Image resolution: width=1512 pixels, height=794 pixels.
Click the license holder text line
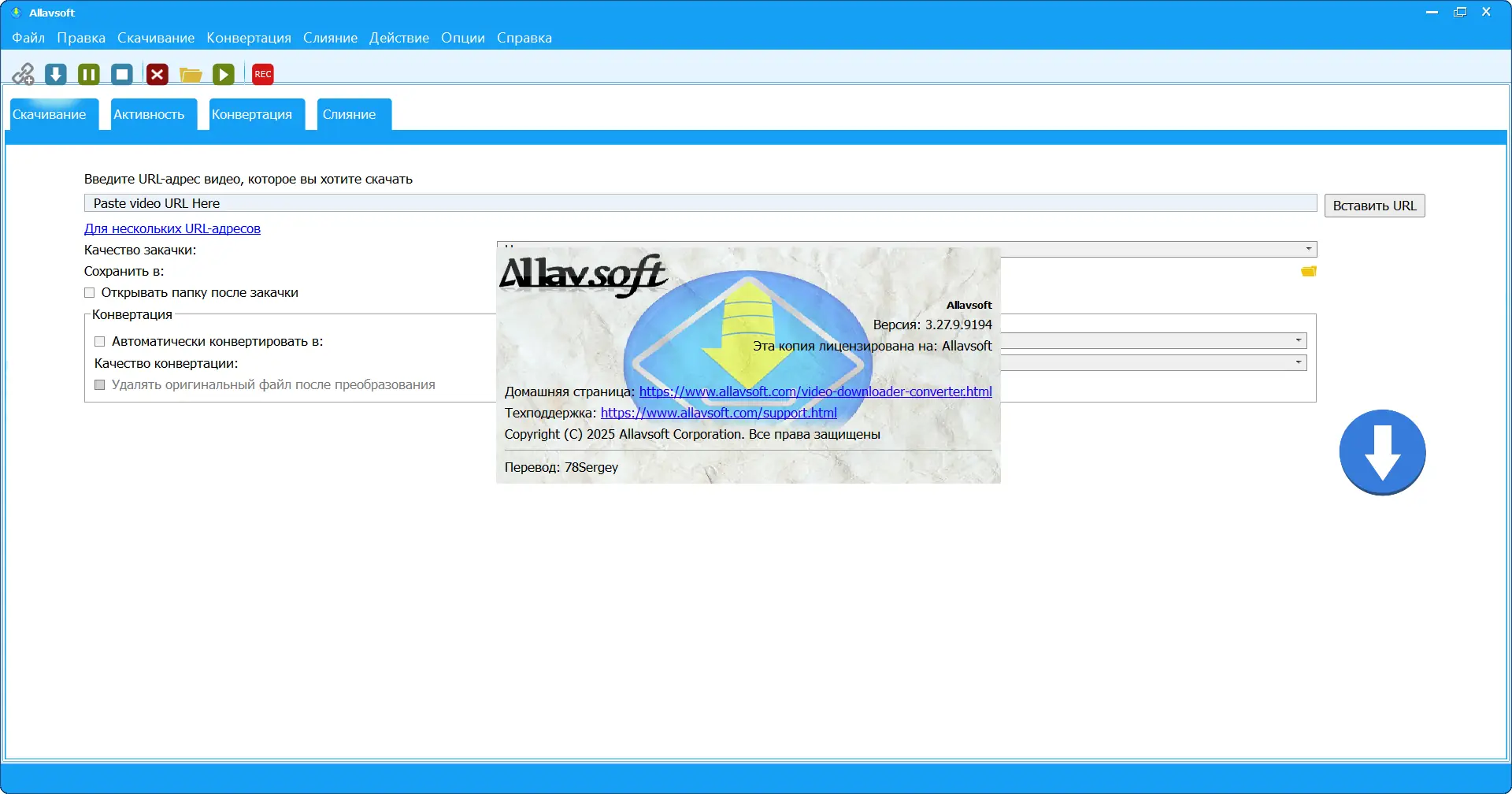(873, 346)
